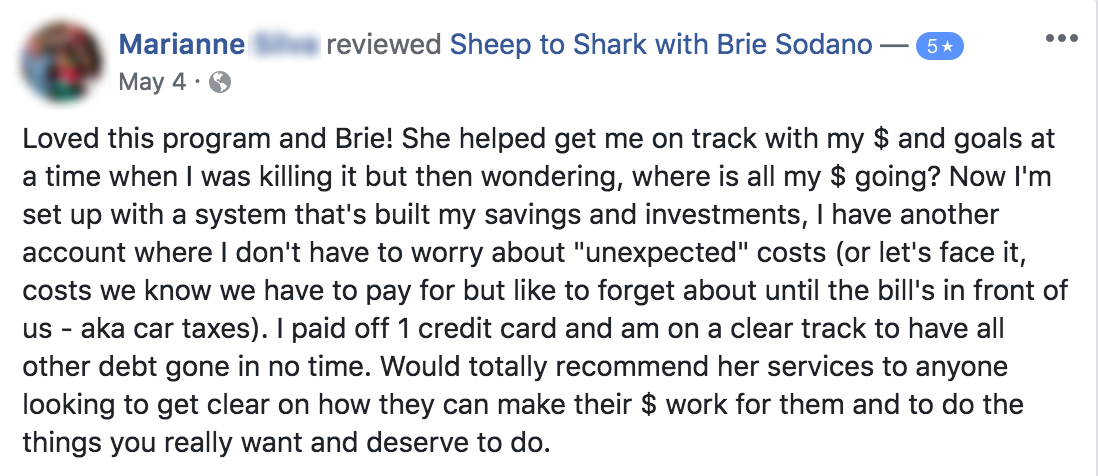Click the word "reviewed" in the header

pos(384,46)
